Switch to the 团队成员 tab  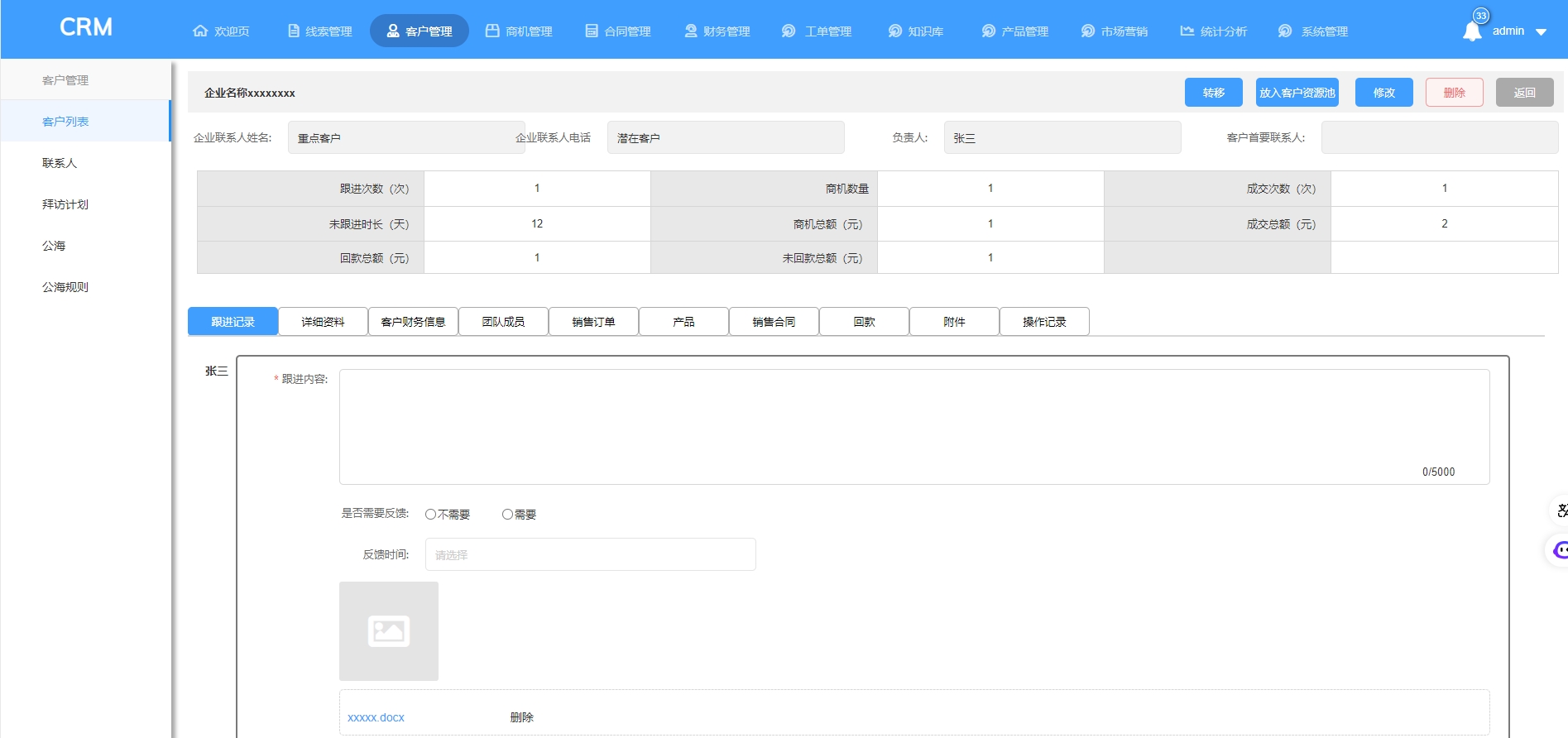[x=503, y=321]
